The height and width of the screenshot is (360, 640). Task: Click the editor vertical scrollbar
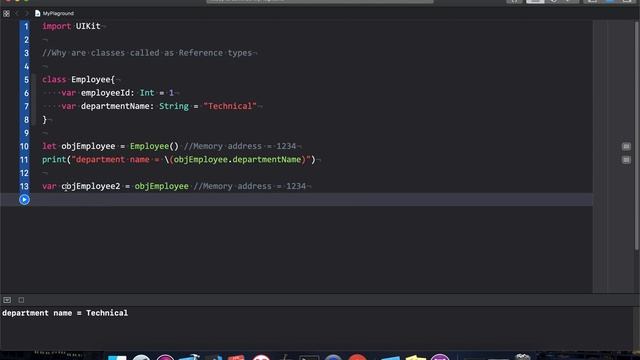point(637,135)
